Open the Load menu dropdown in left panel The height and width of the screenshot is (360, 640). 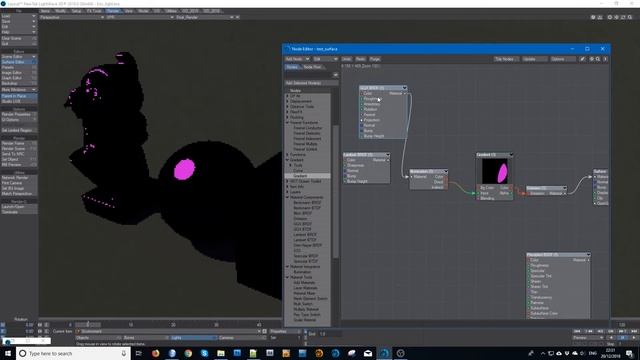[19, 16]
